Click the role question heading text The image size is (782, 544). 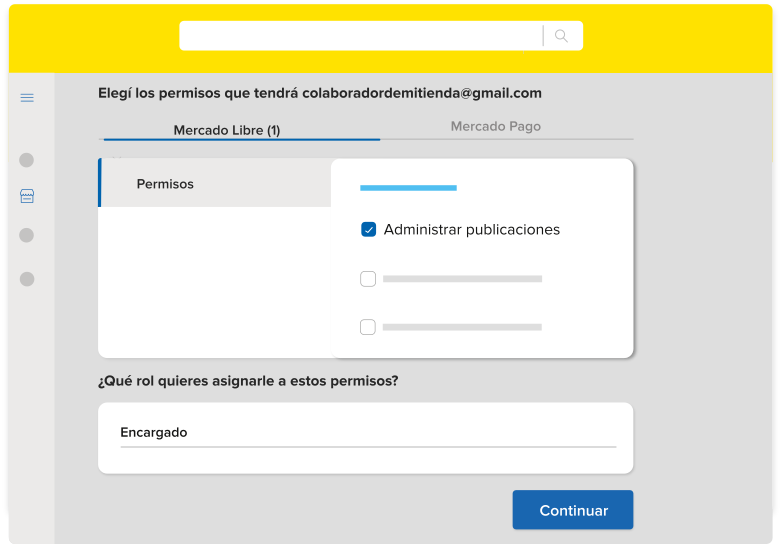pos(248,381)
